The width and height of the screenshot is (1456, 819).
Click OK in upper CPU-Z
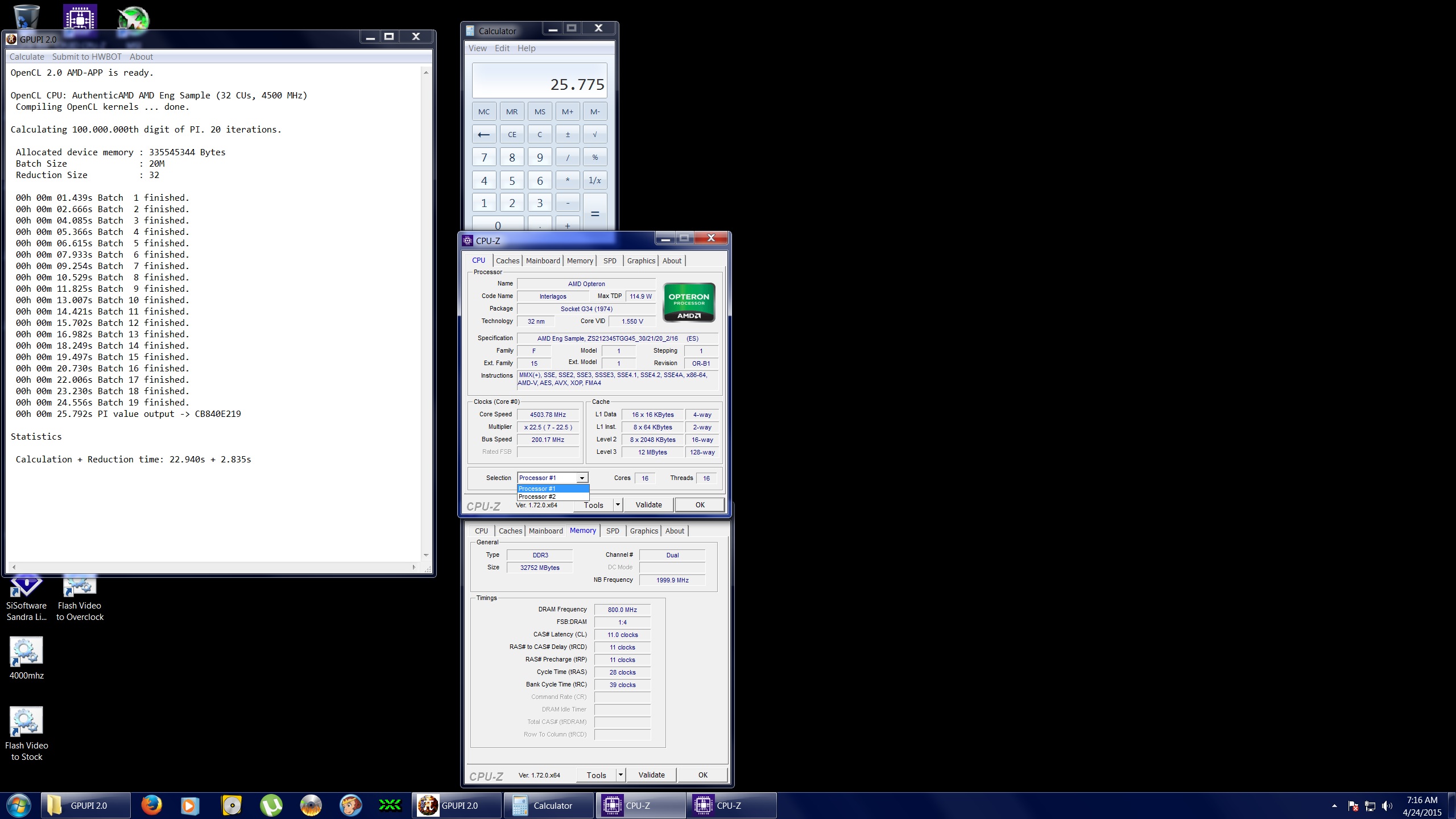(700, 504)
